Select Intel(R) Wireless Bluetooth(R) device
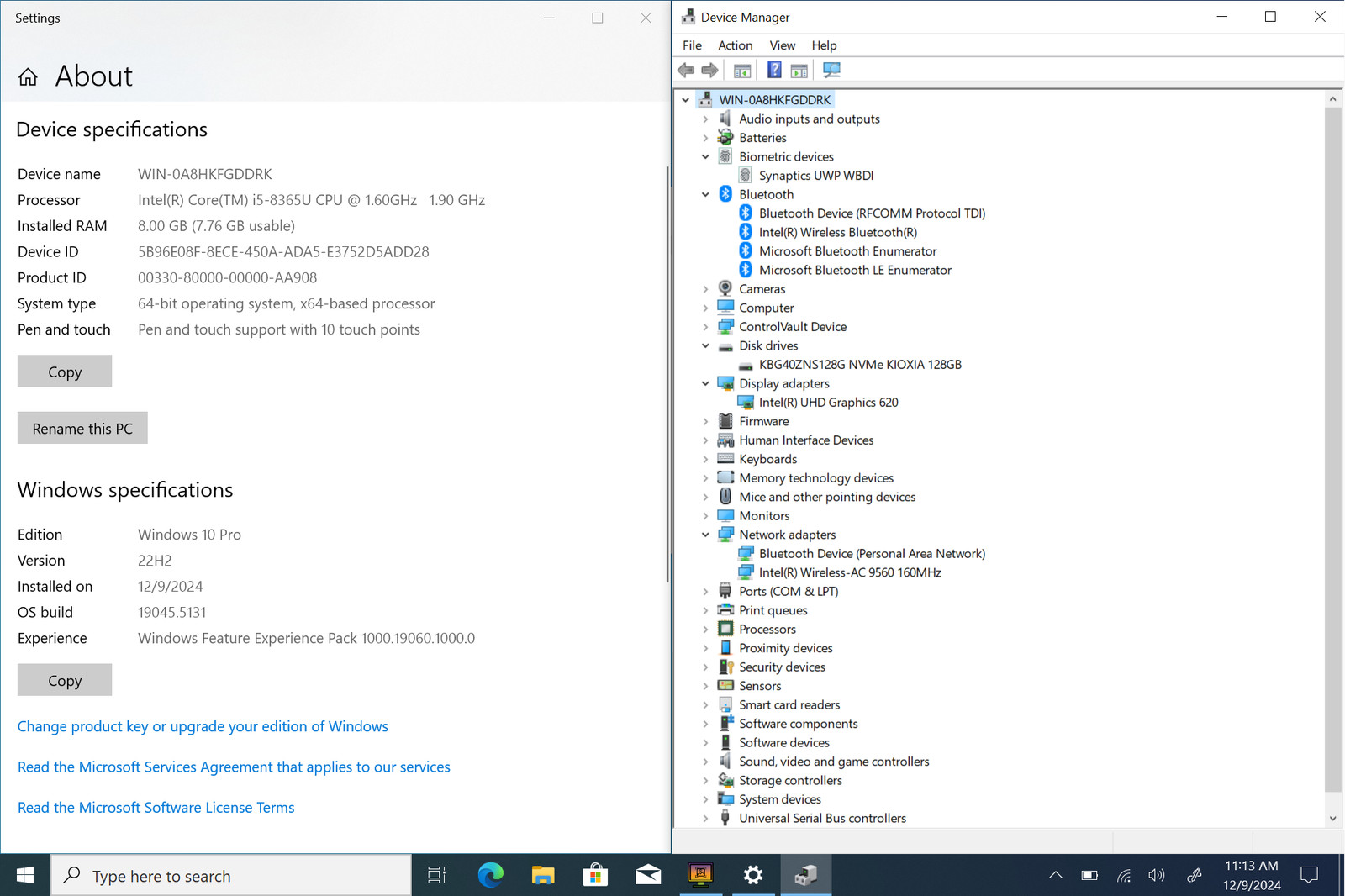This screenshot has width=1345, height=896. 838,233
